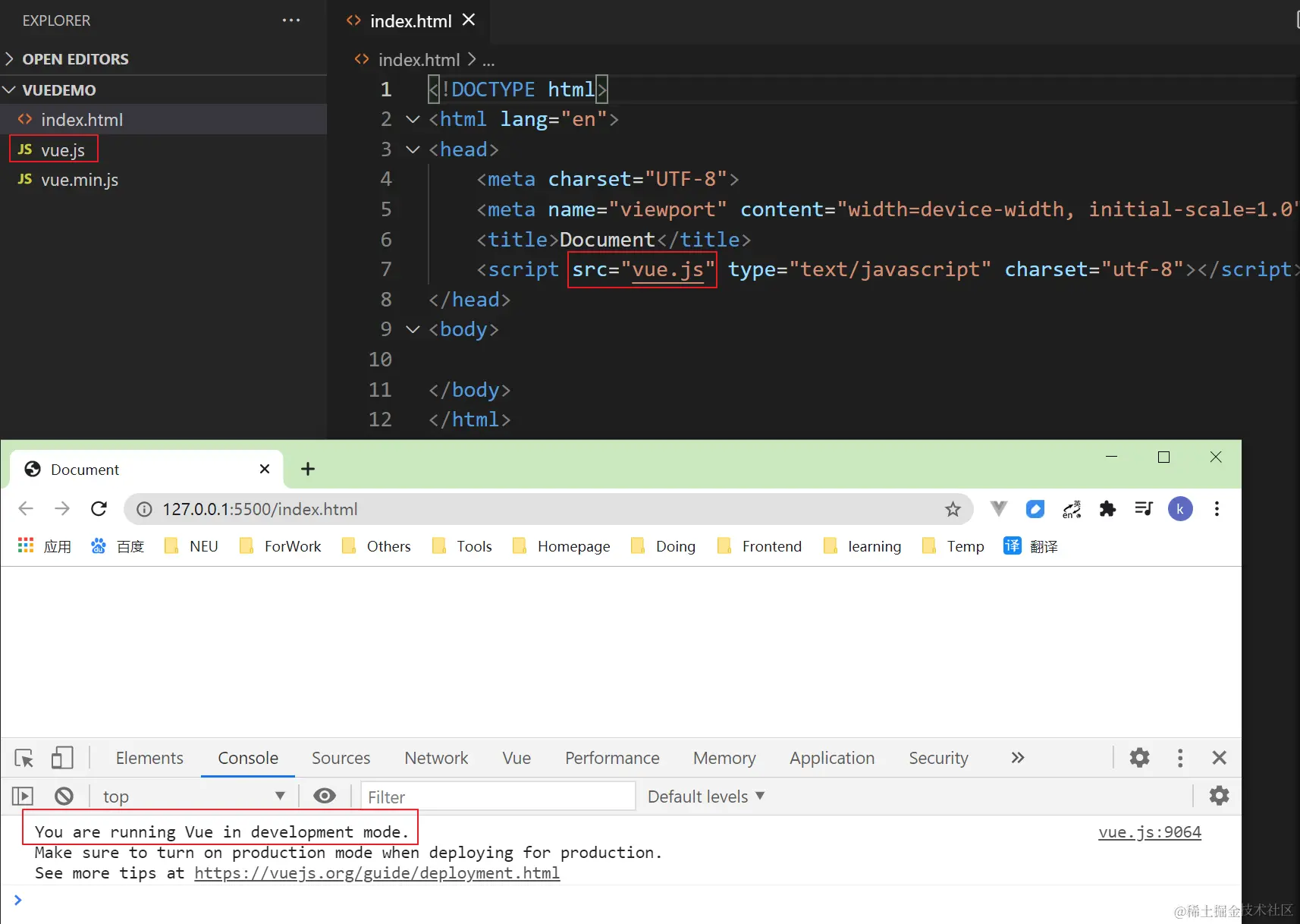Open the JavaScript context top dropdown
1300x924 pixels.
(x=193, y=797)
